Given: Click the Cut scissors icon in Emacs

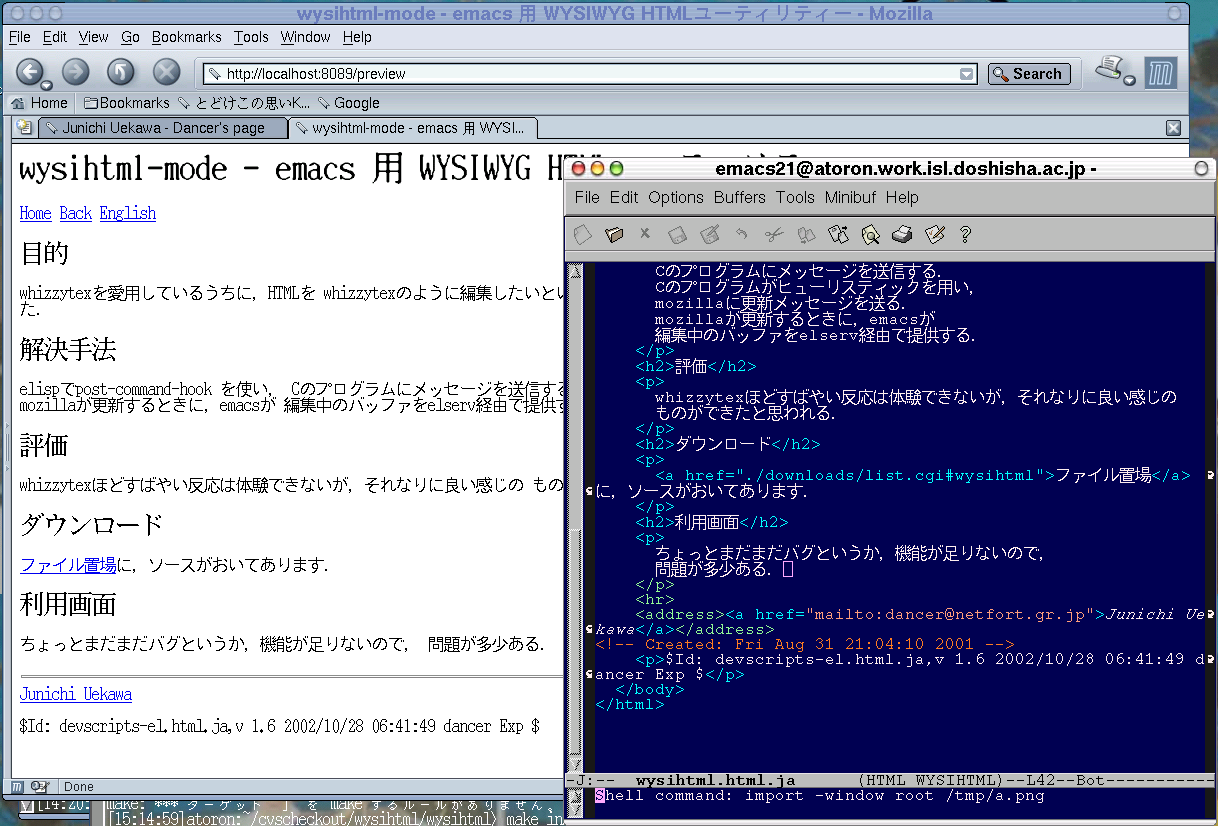Looking at the screenshot, I should coord(773,234).
